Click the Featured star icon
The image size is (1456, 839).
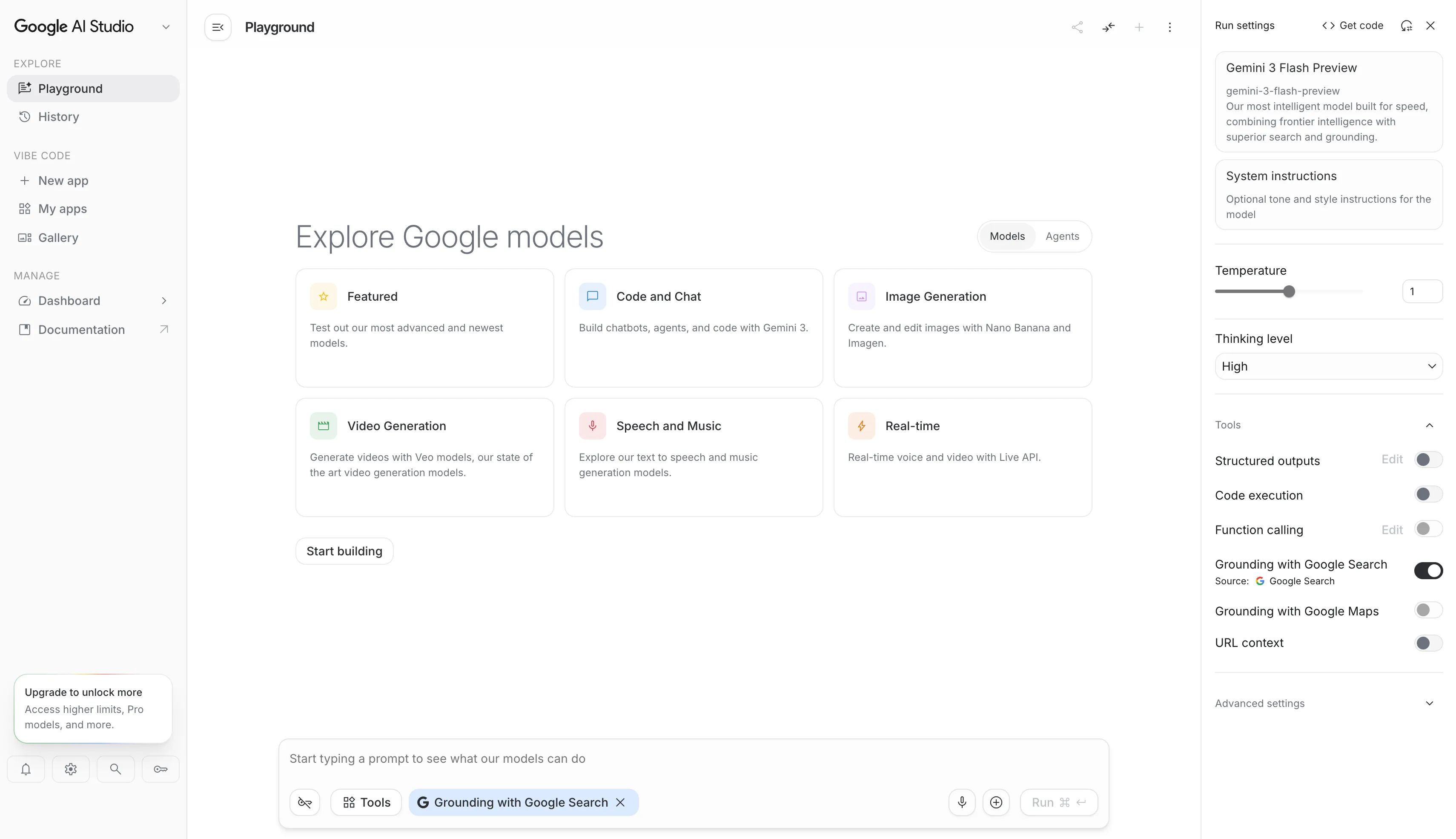[323, 296]
